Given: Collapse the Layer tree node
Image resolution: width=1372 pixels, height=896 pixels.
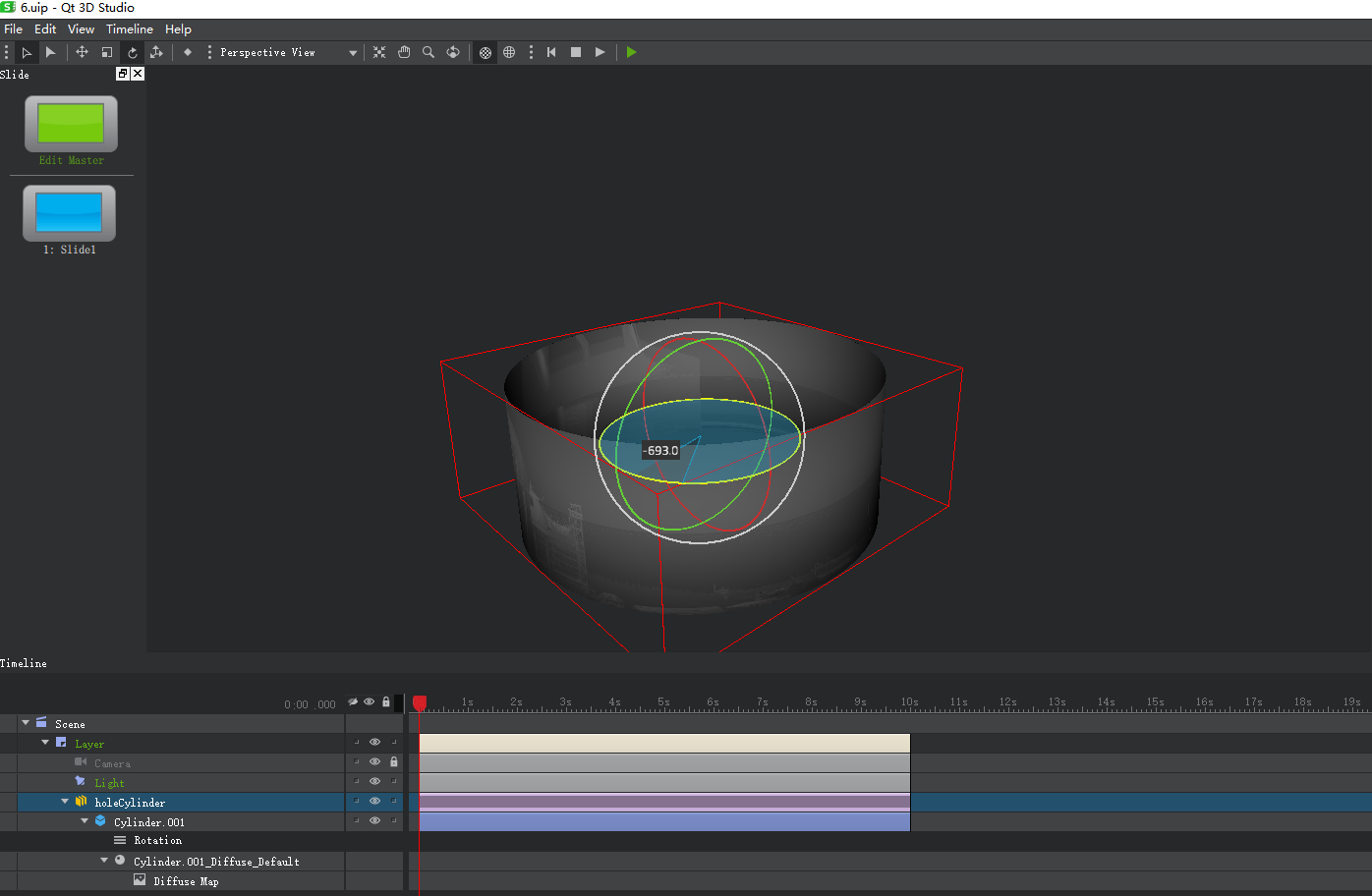Looking at the screenshot, I should pos(45,743).
